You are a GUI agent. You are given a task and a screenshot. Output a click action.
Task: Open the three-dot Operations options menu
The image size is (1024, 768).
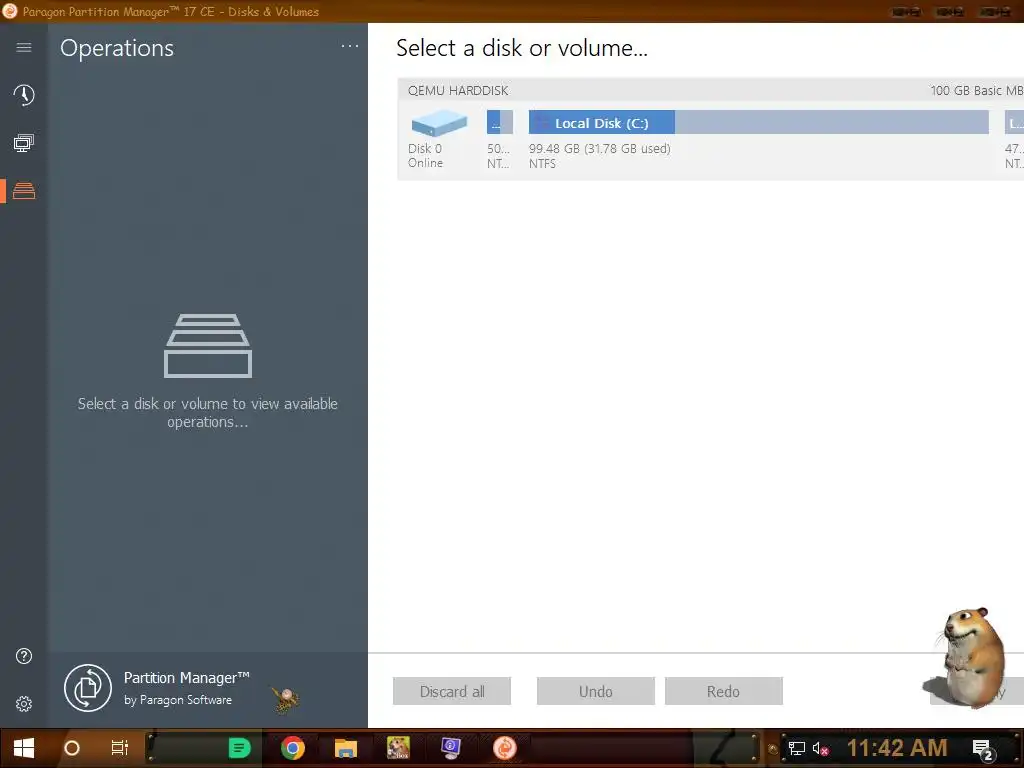click(350, 46)
